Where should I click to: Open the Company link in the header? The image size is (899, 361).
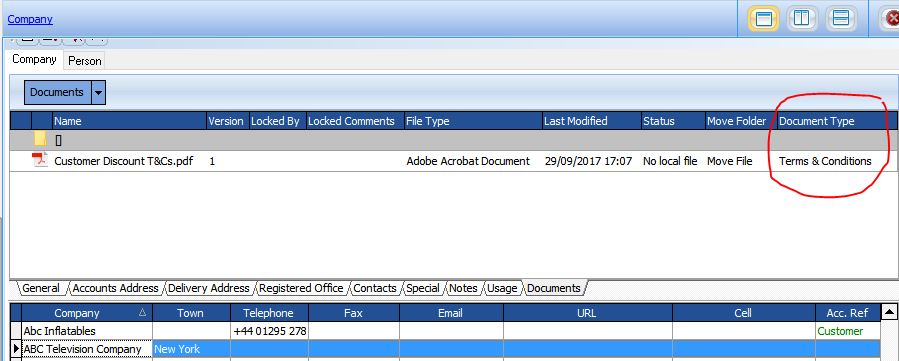coord(30,19)
